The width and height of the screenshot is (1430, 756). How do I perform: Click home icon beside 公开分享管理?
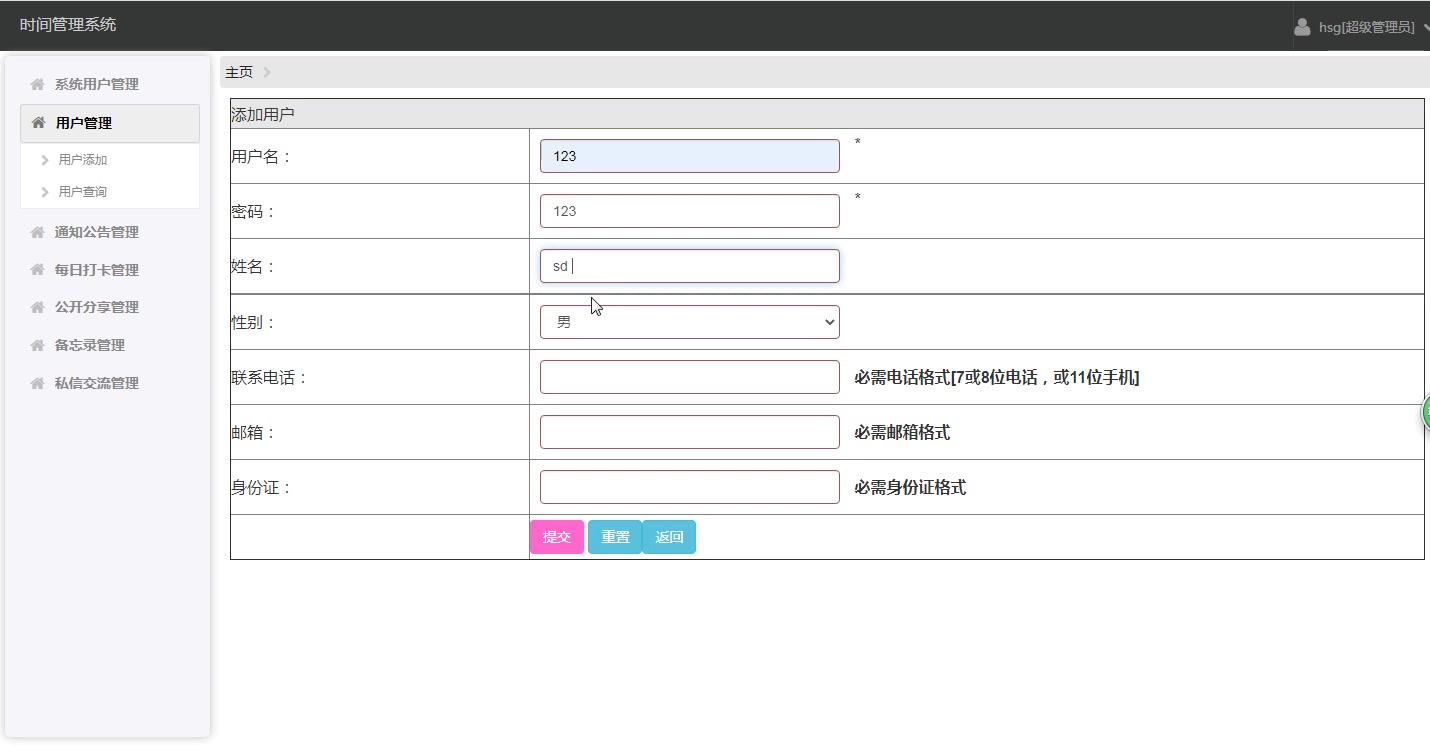38,307
